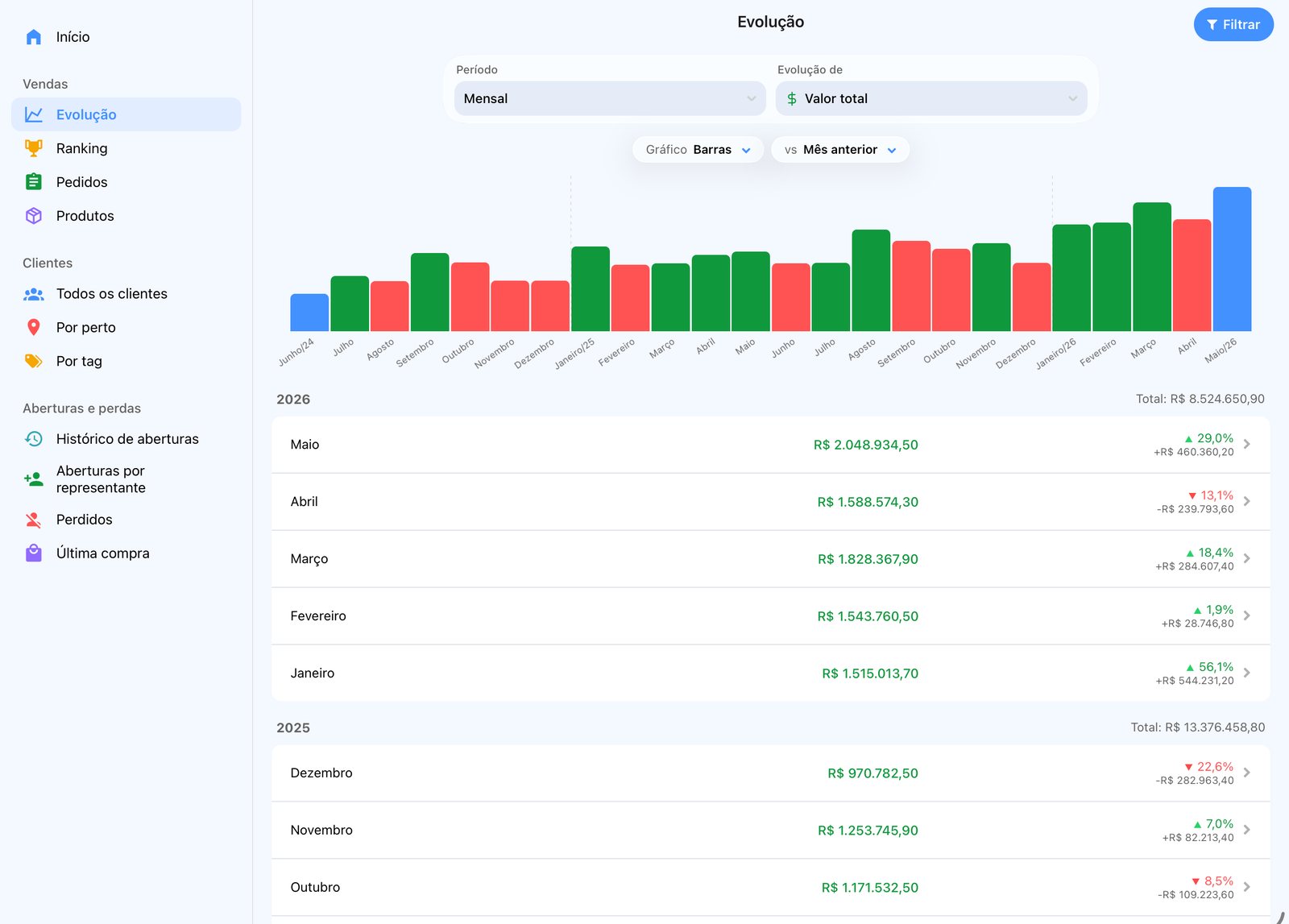1289x924 pixels.
Task: Click the tallest green Março bar on the chart's right side
Action: click(1152, 267)
